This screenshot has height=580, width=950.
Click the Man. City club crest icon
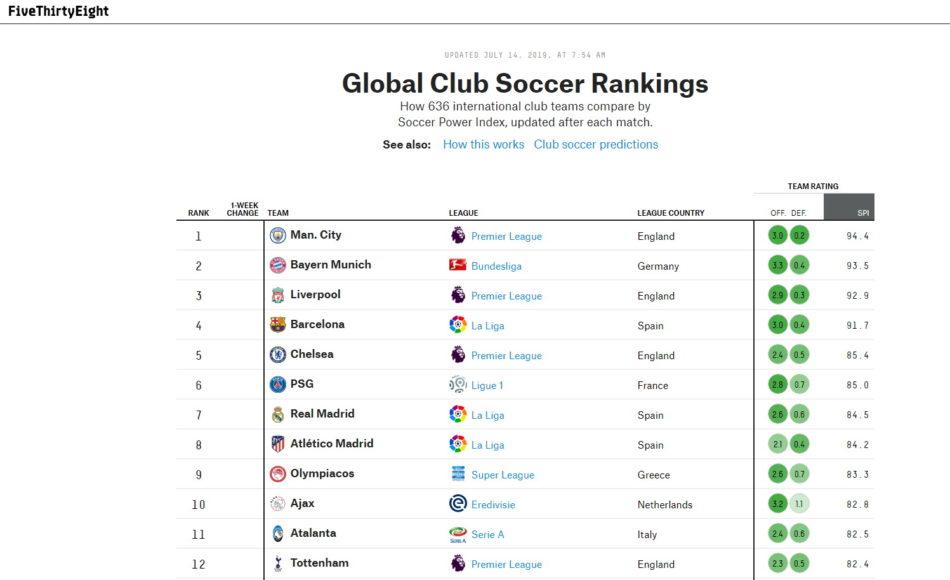[277, 236]
